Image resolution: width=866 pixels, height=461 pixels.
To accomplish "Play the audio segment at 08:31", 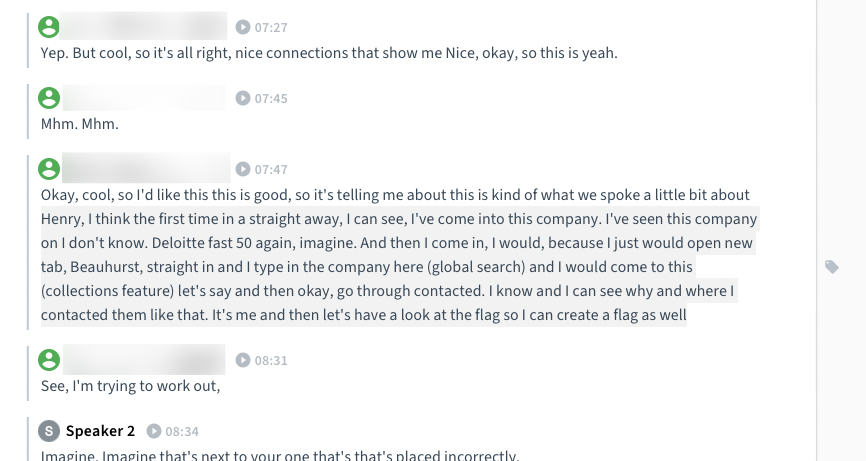I will [242, 360].
